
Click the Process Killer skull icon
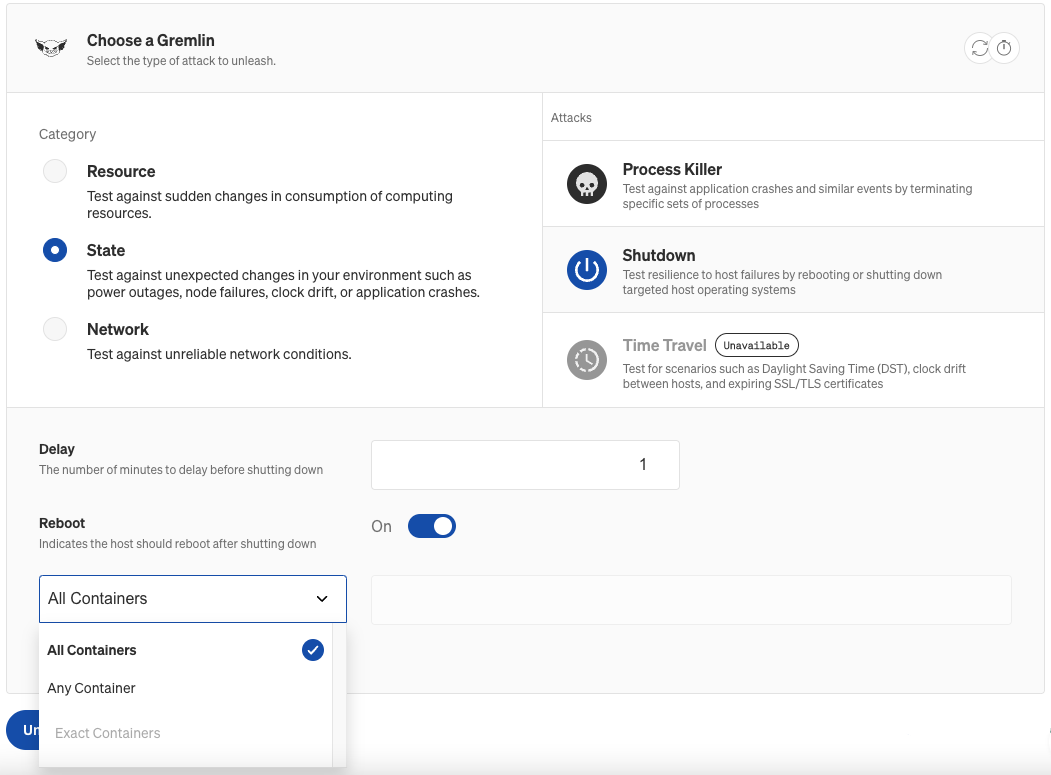coord(587,183)
